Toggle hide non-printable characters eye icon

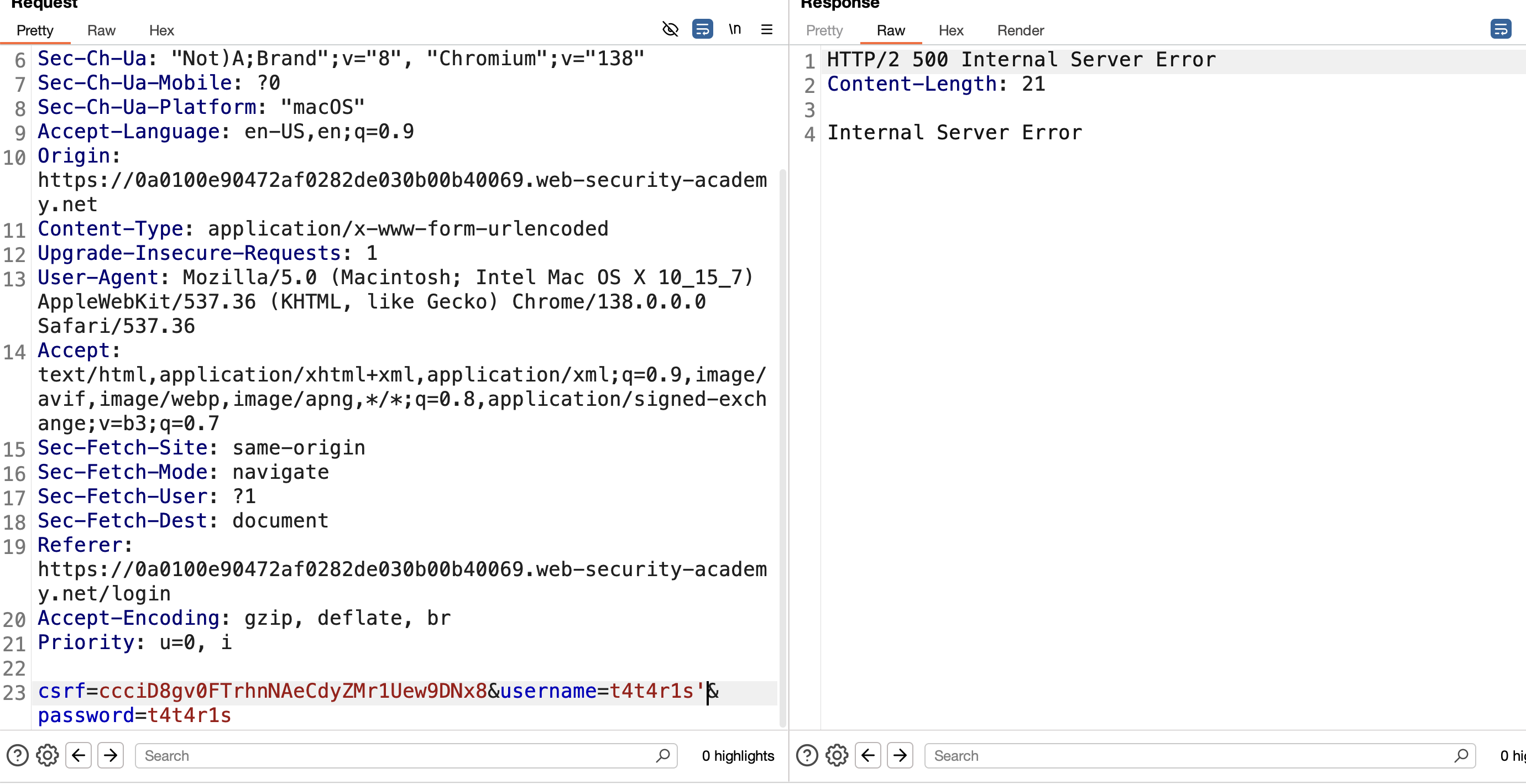click(670, 29)
